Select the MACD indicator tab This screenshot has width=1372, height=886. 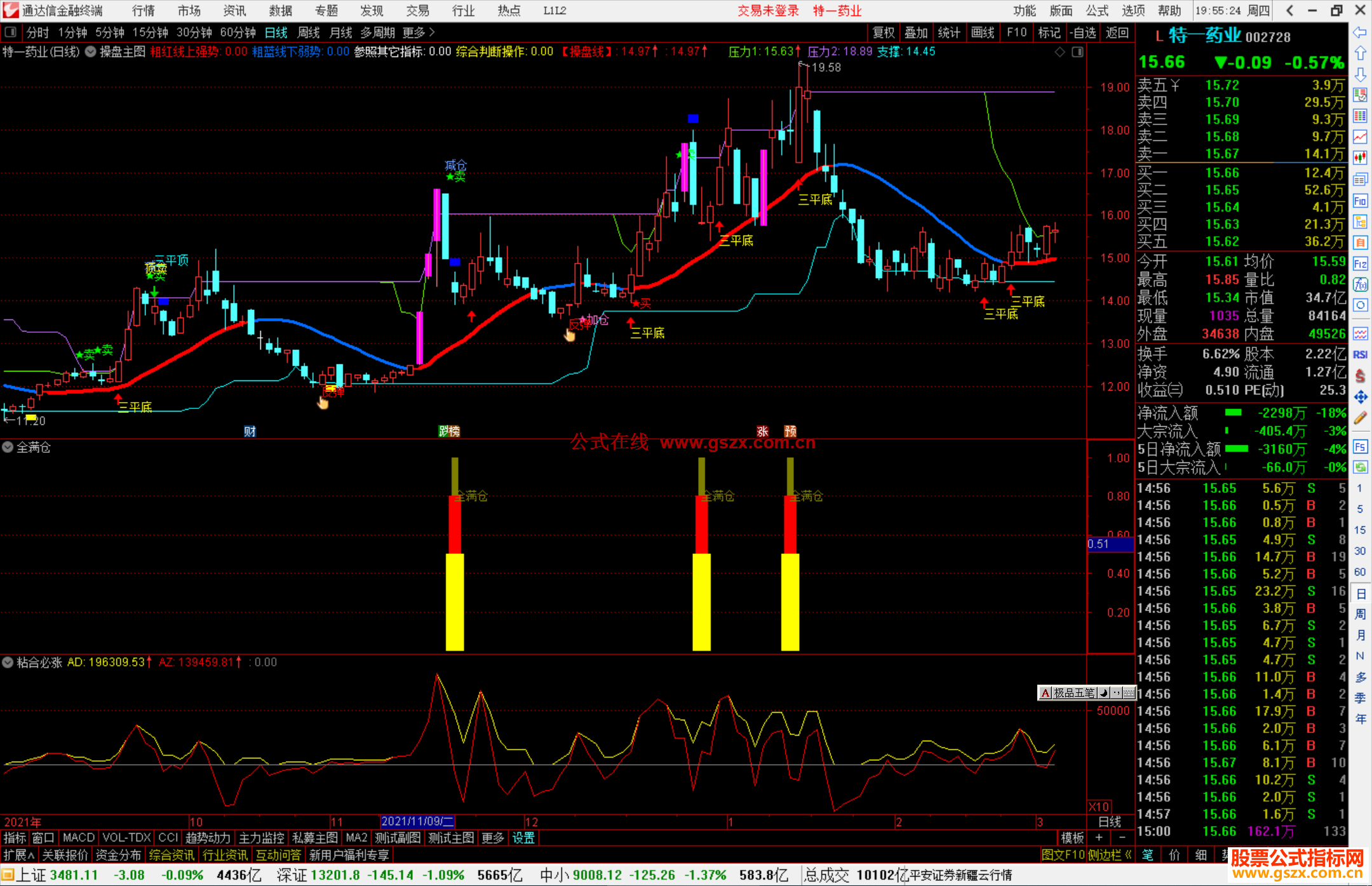pos(79,838)
